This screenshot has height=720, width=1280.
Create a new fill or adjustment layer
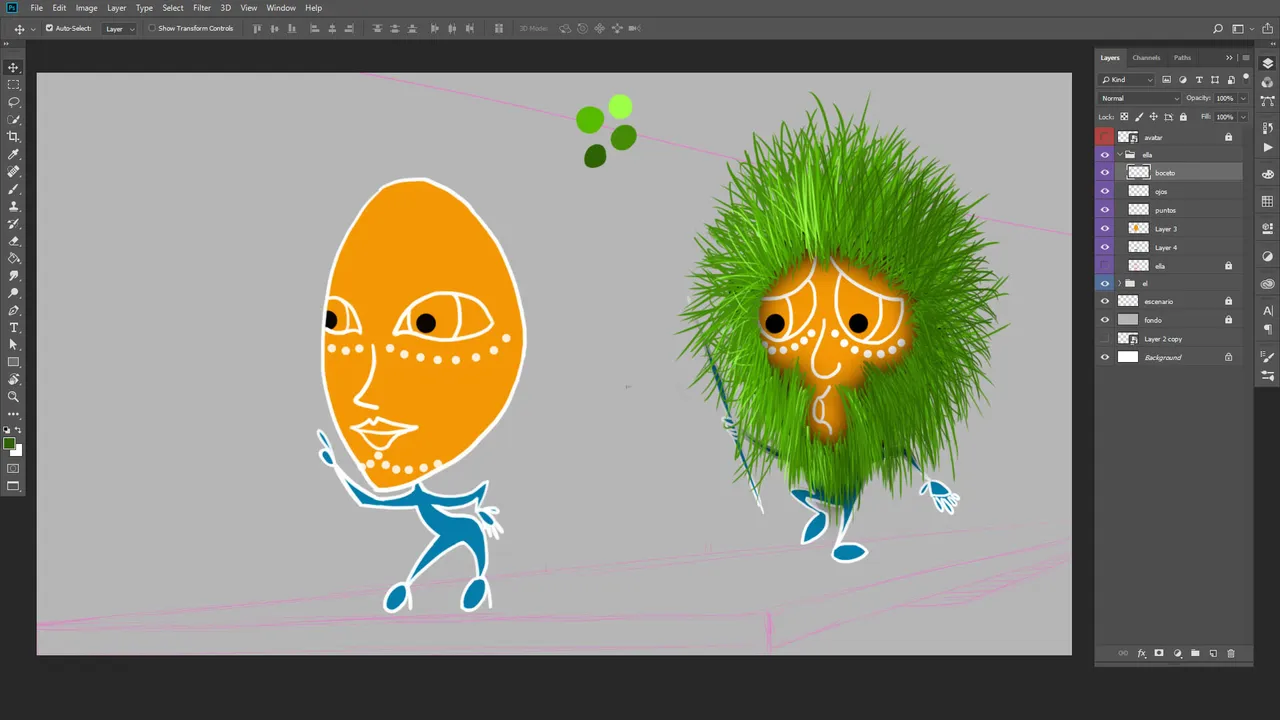(x=1177, y=653)
